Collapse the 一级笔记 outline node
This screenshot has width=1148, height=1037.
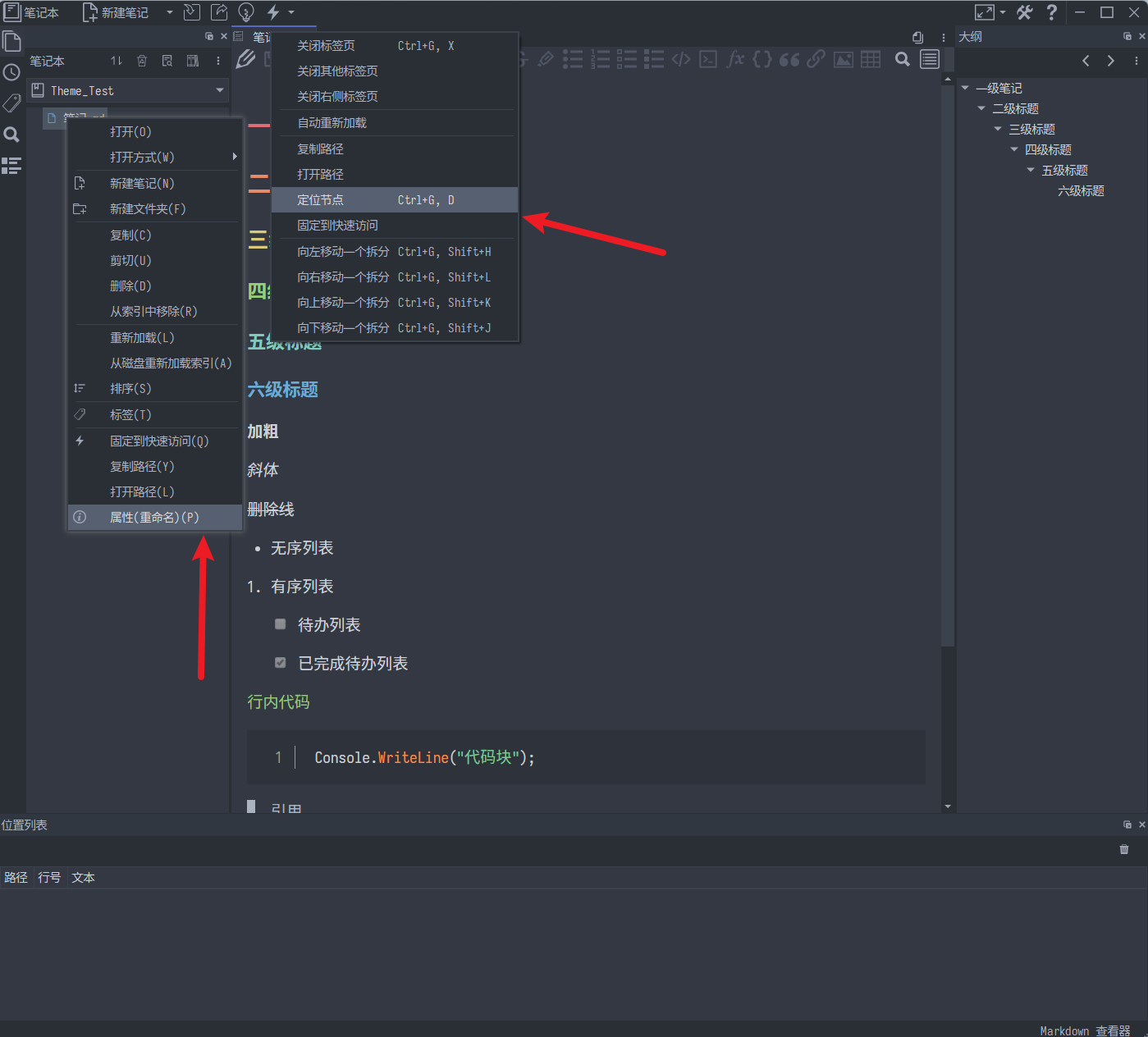click(x=966, y=88)
